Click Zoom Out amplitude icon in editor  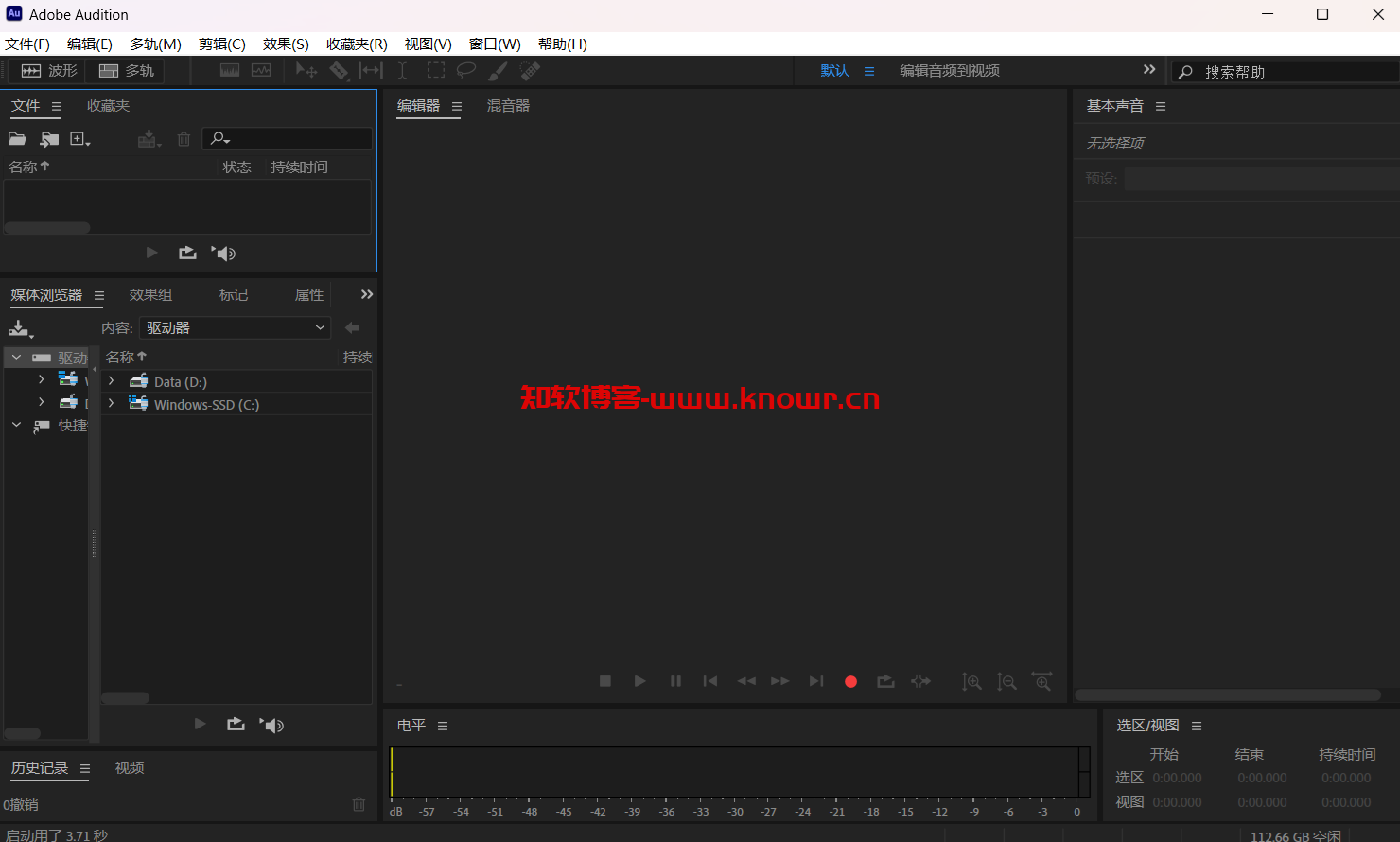[1006, 682]
